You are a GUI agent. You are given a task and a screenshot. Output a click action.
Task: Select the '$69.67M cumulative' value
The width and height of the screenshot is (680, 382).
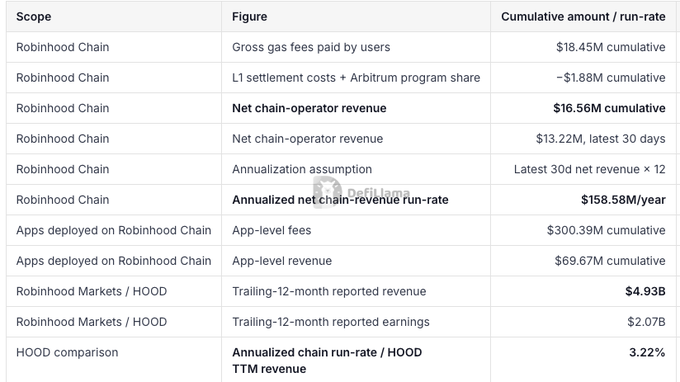(610, 261)
